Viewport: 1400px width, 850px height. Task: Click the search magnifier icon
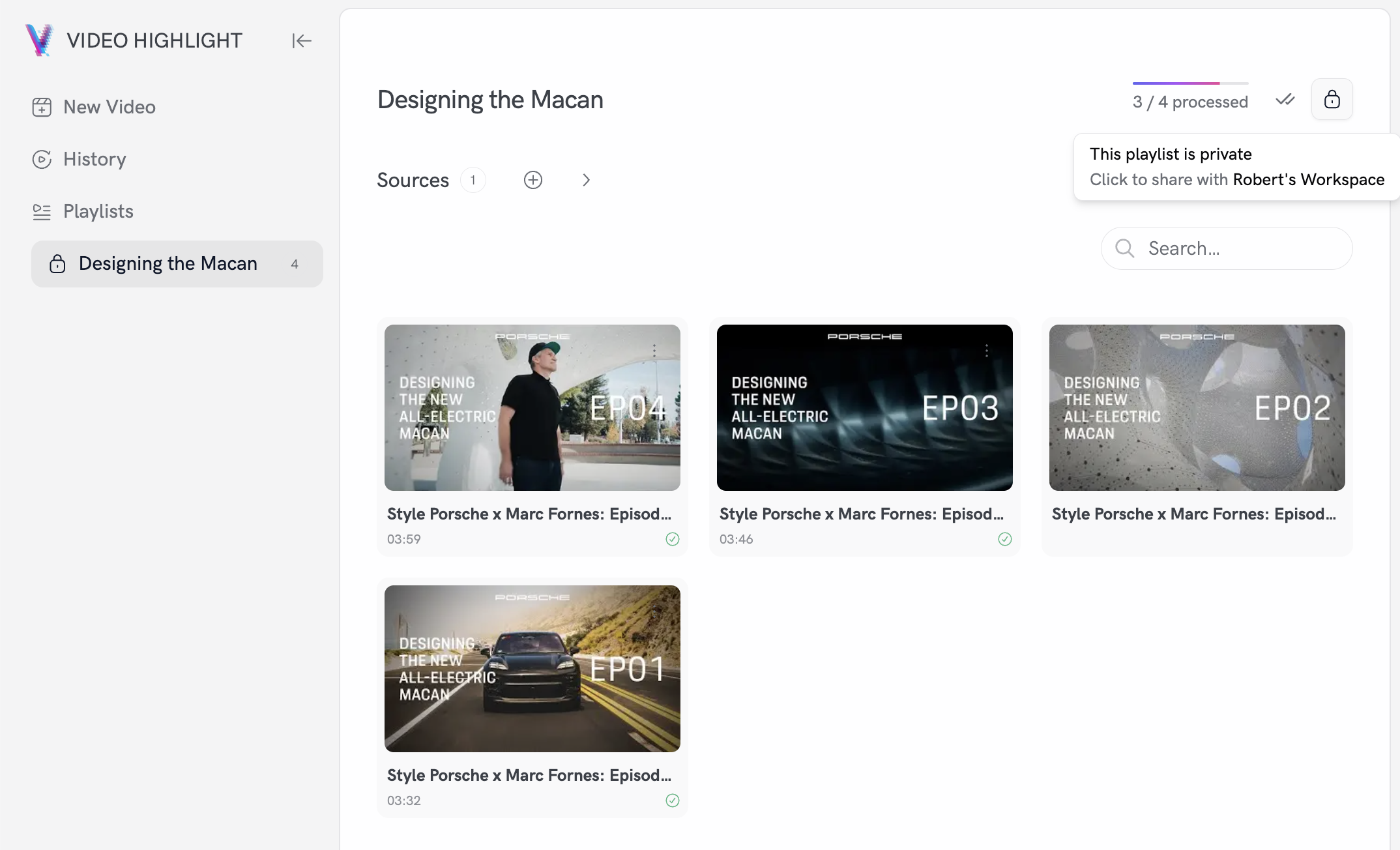pos(1124,248)
